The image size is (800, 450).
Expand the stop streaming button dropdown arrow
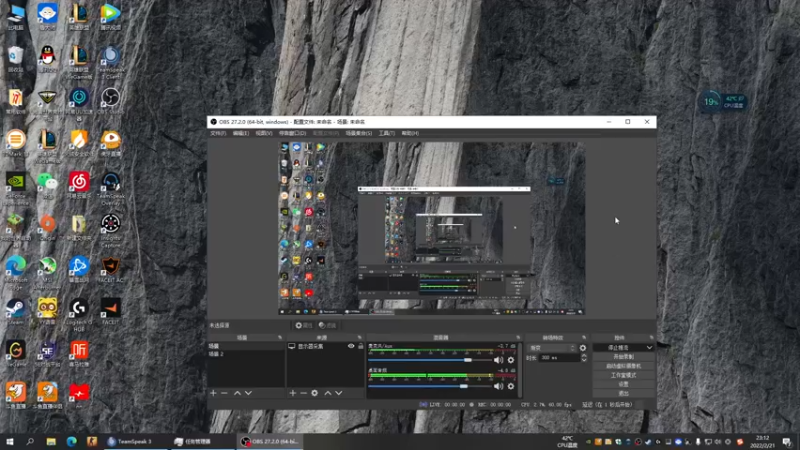pos(650,347)
